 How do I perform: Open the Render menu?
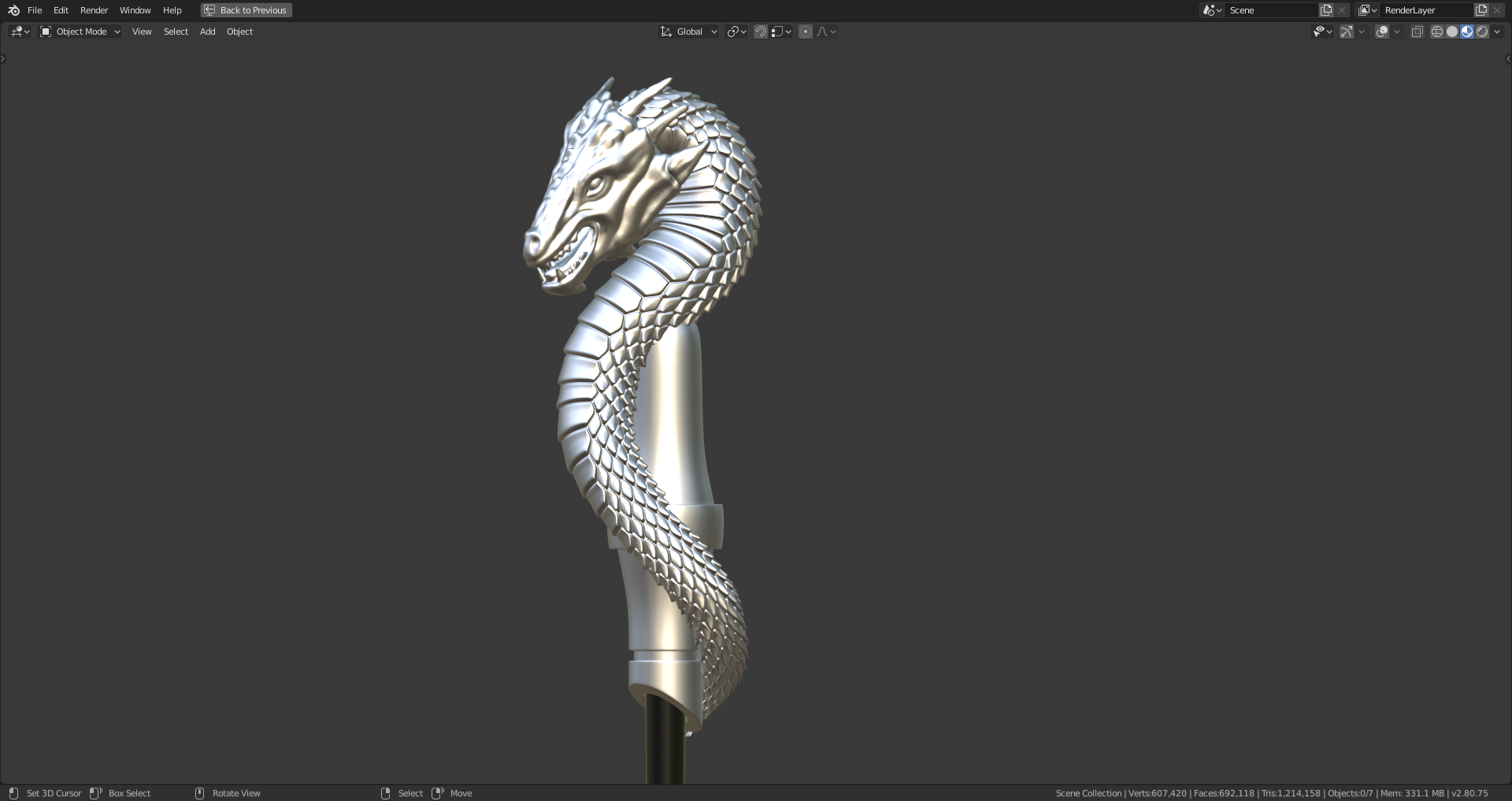point(94,10)
